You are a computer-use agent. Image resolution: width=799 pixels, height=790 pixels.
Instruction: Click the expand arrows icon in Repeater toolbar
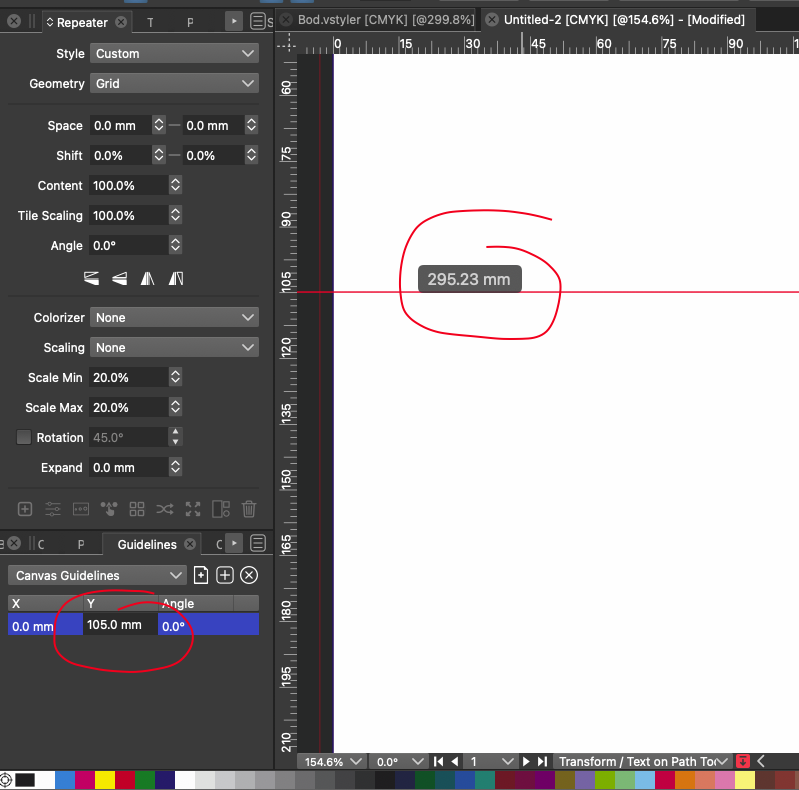tap(194, 509)
